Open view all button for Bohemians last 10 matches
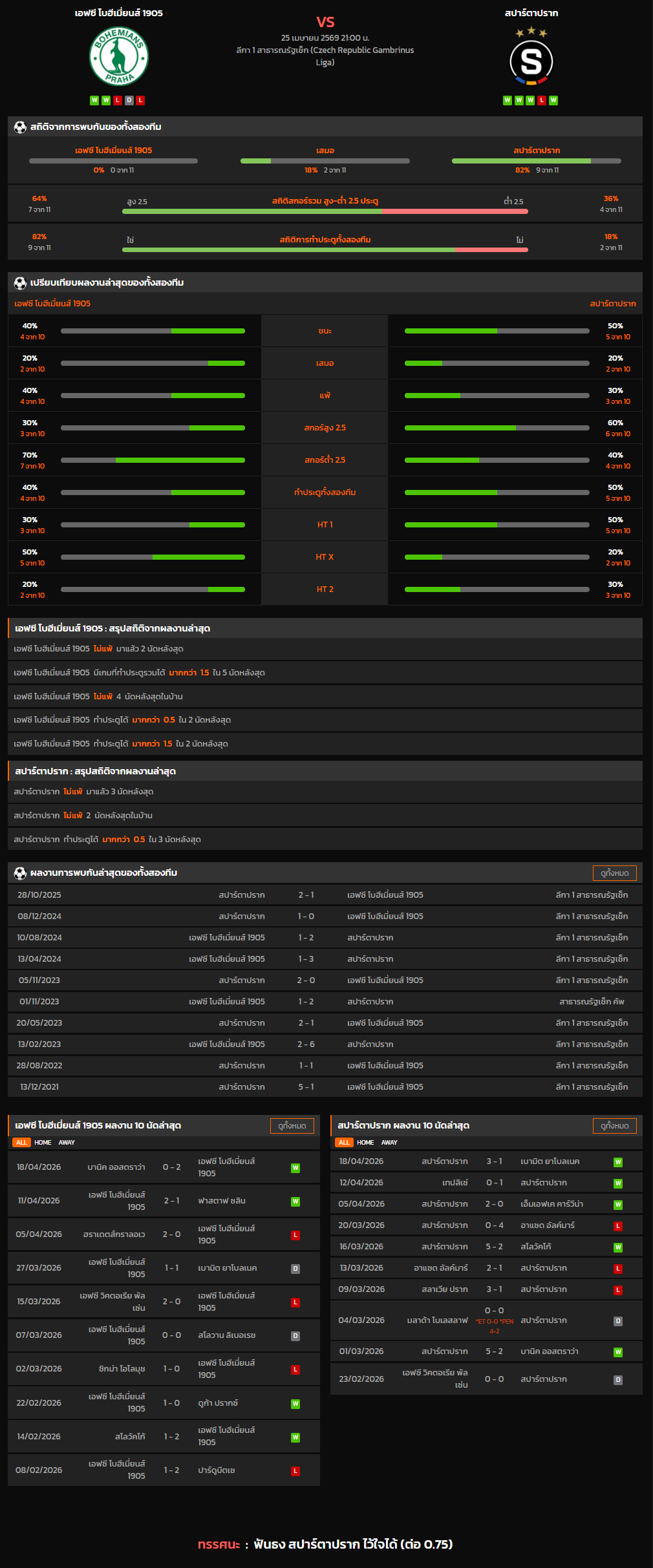 pos(292,1126)
